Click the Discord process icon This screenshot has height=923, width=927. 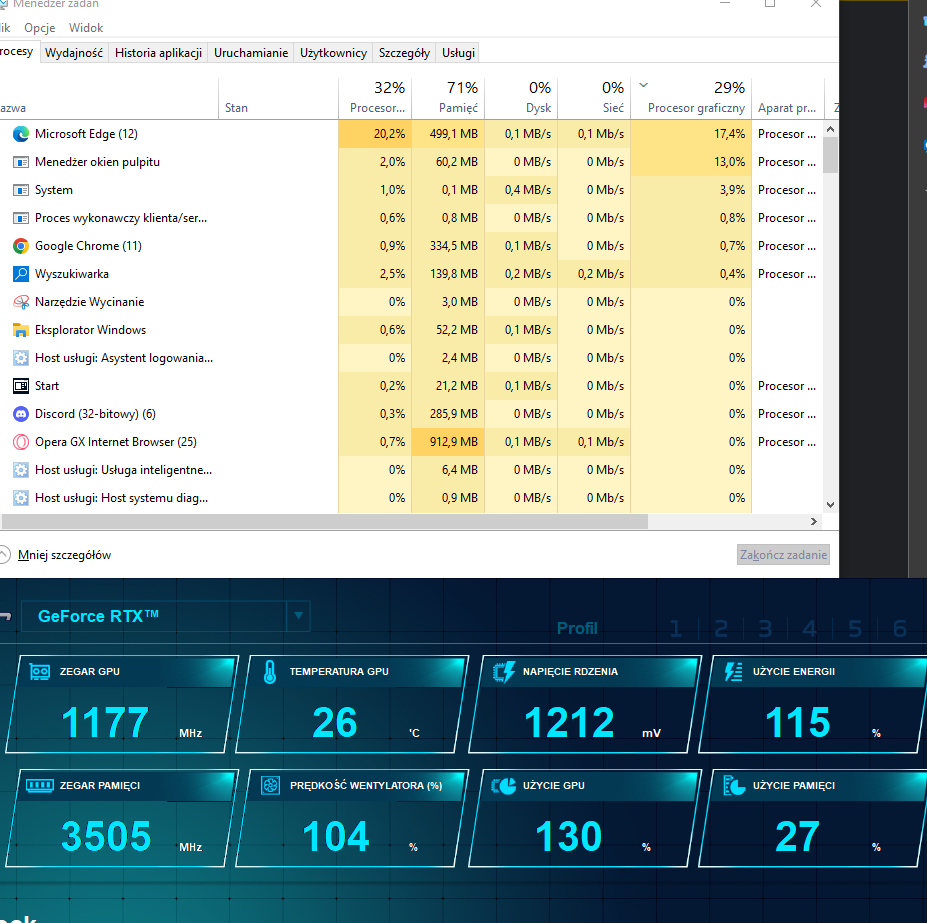(x=21, y=414)
